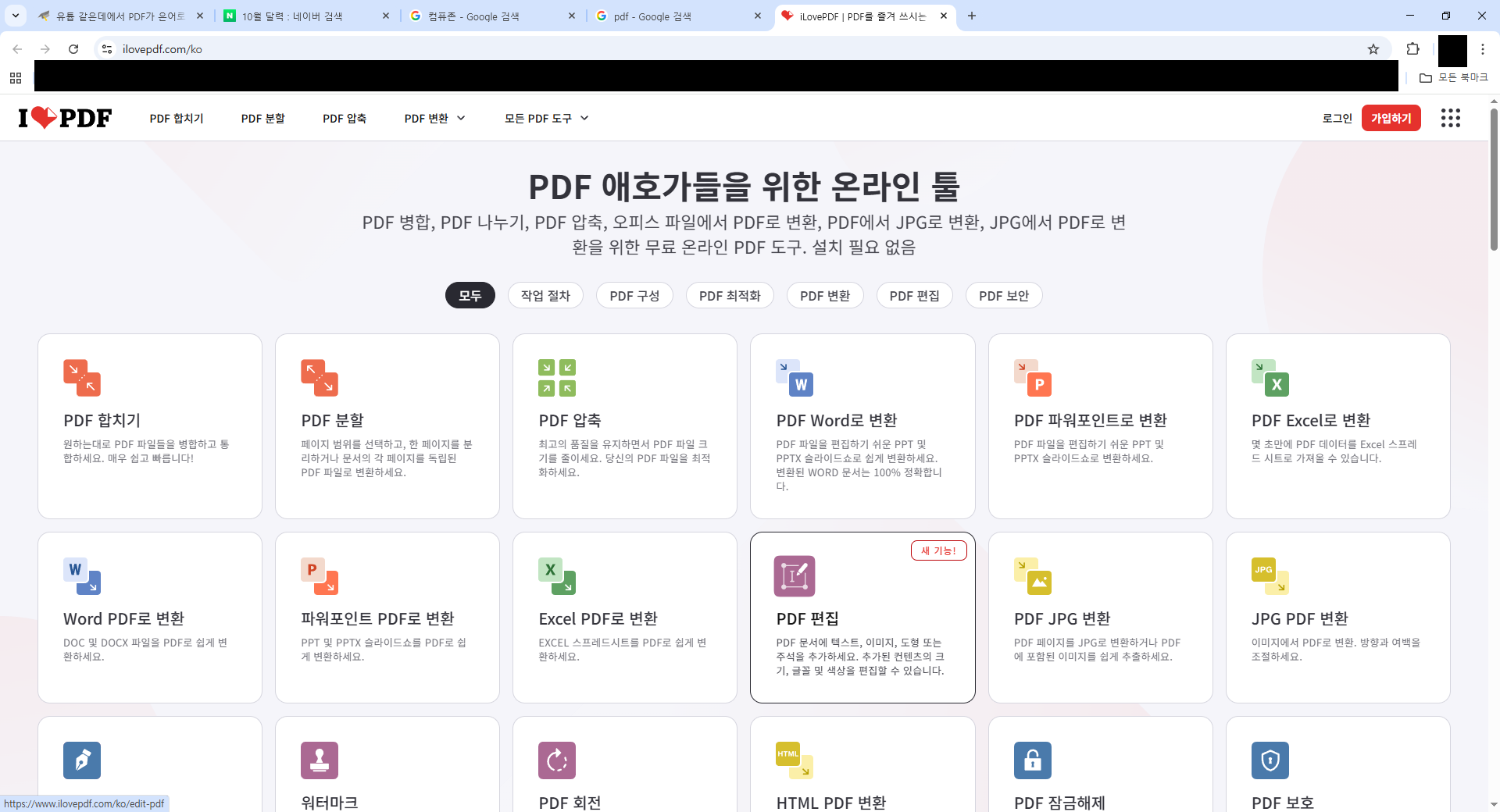The image size is (1500, 812).
Task: Click the iLovePDF logo
Action: coord(66,118)
